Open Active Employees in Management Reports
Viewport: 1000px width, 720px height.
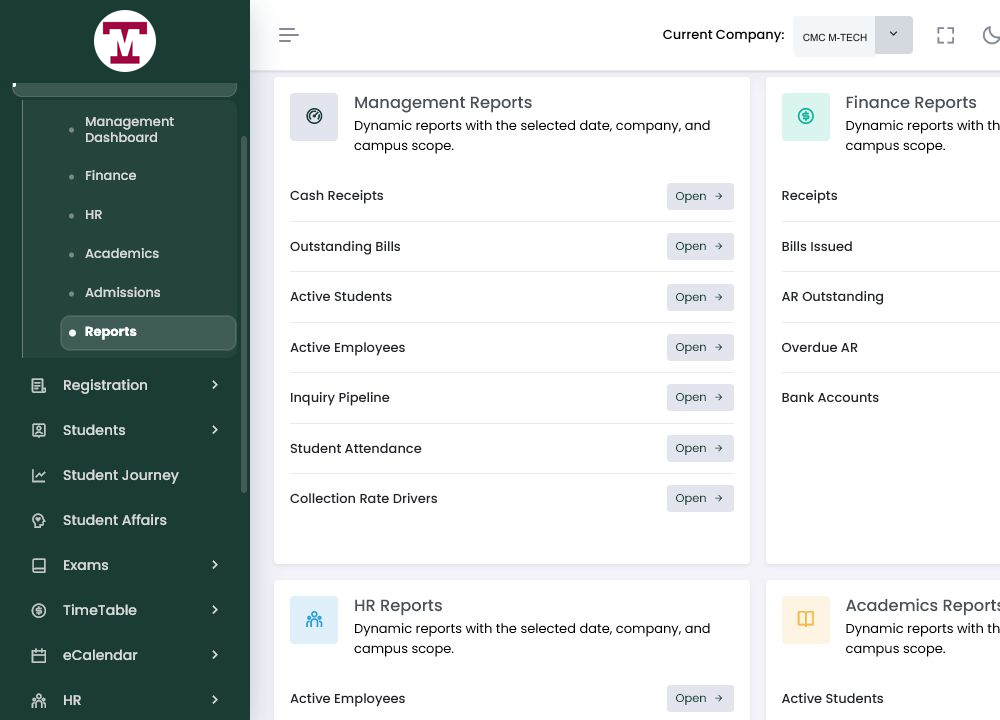(x=700, y=348)
